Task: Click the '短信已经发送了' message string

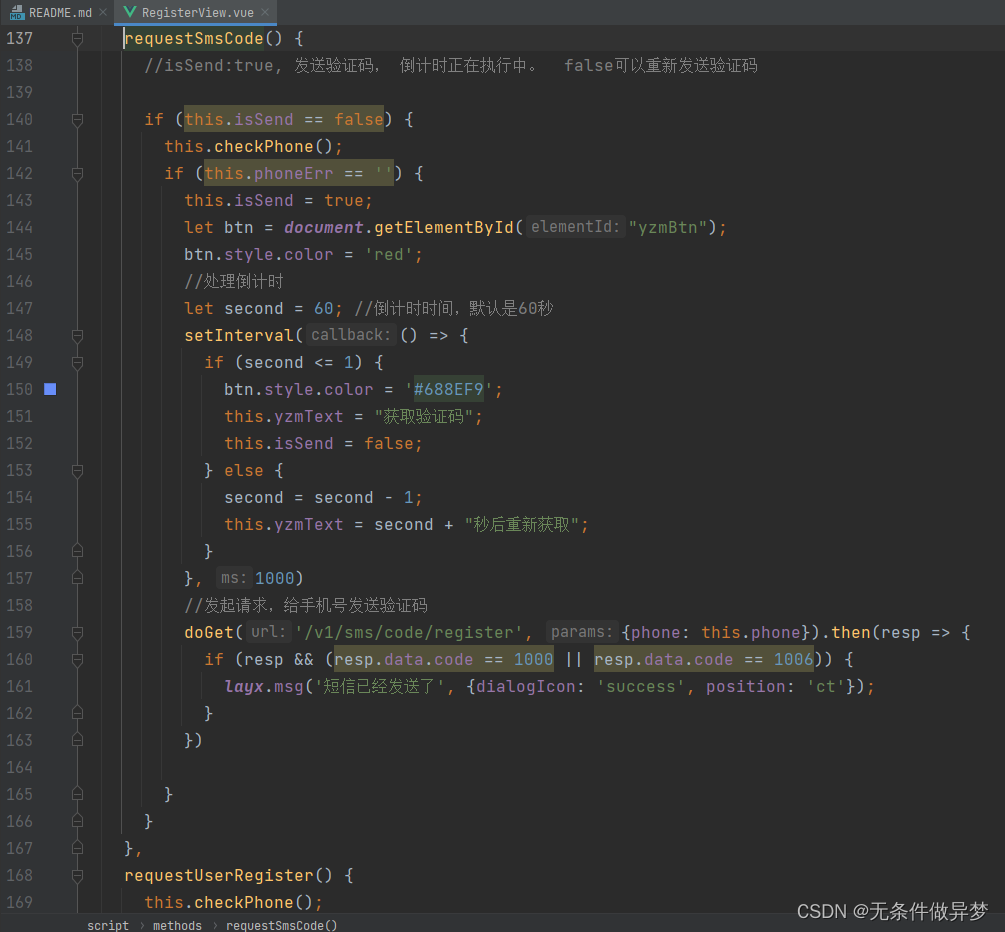Action: [x=379, y=687]
